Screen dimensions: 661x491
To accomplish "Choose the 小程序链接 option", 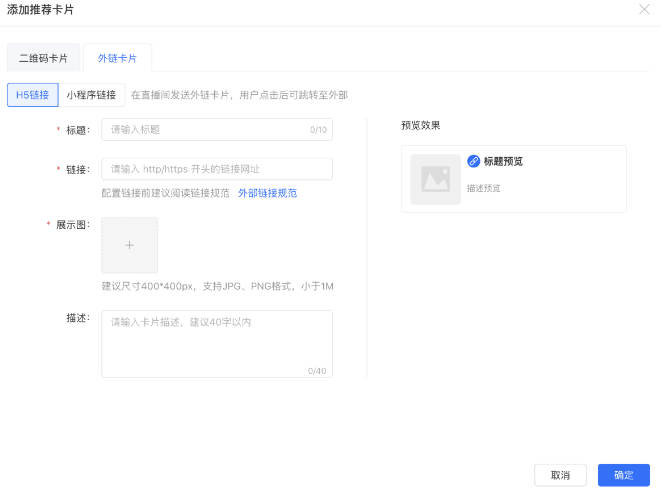I will [91, 95].
